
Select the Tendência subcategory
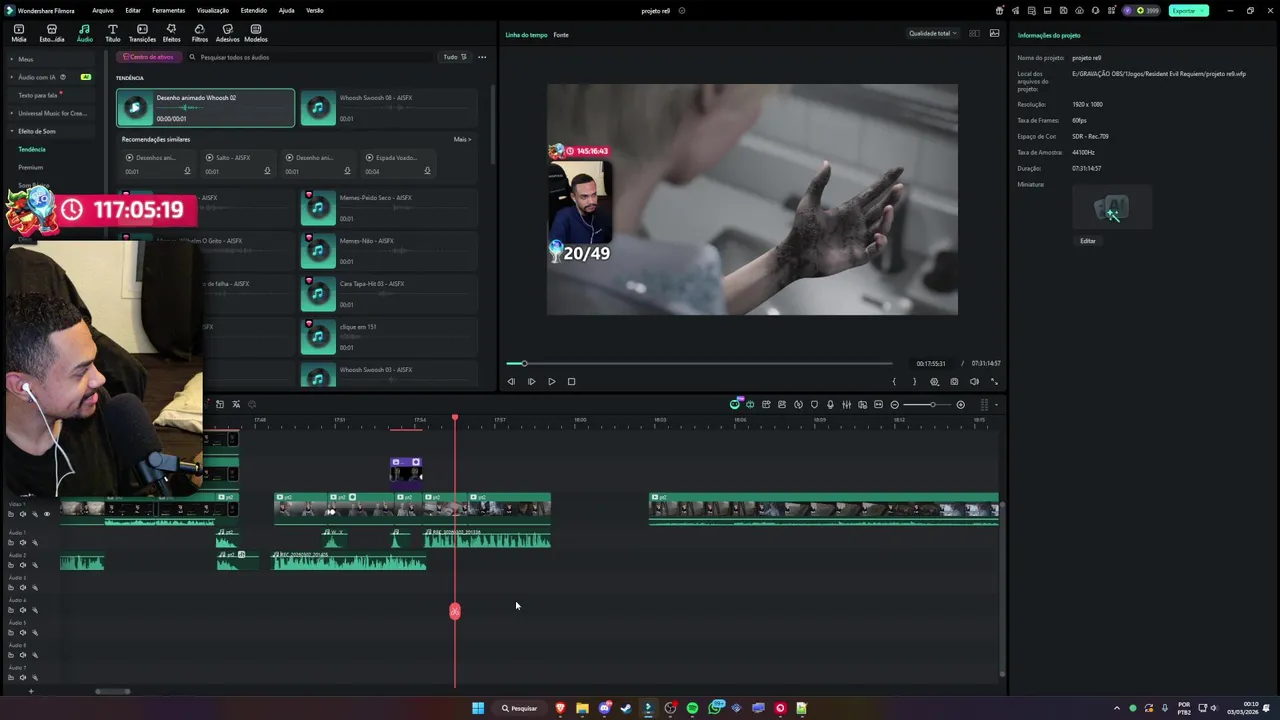point(32,149)
